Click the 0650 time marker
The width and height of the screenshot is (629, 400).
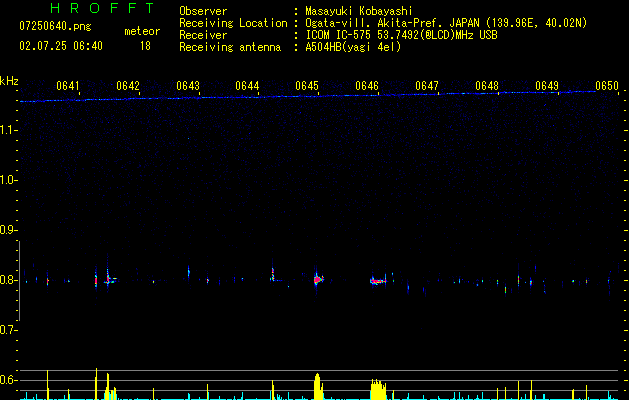click(x=607, y=86)
